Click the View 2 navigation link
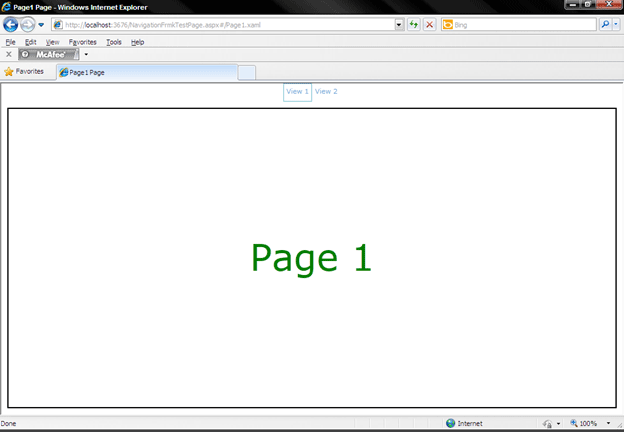 [326, 91]
